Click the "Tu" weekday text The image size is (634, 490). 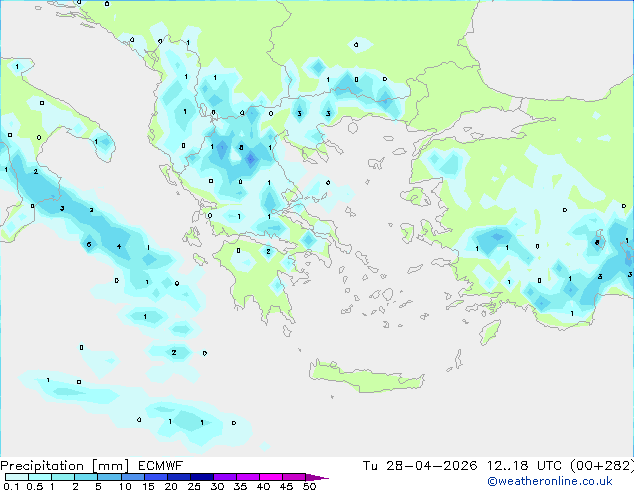click(370, 466)
